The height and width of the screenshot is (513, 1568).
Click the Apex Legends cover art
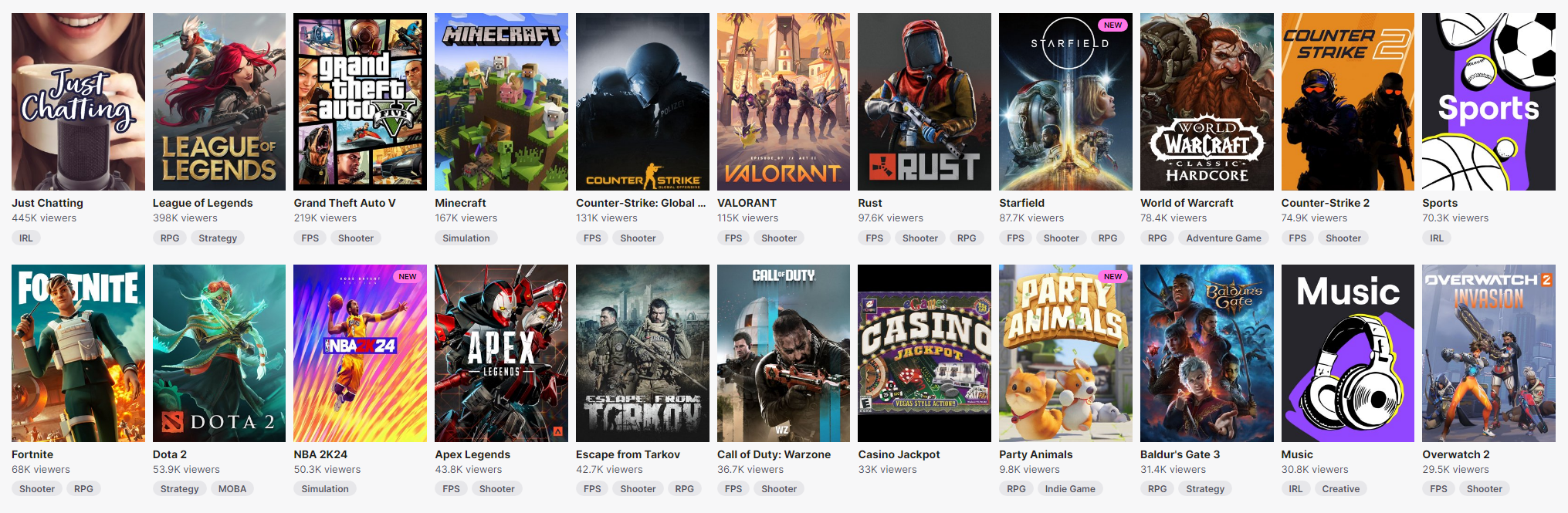[501, 353]
